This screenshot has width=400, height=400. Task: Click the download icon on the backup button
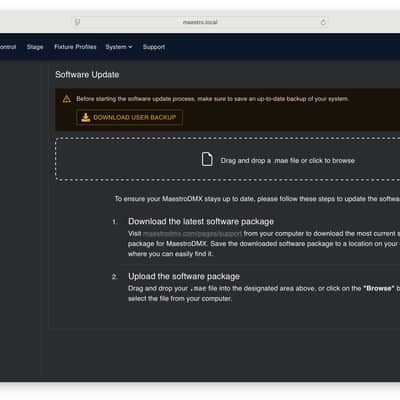click(86, 117)
